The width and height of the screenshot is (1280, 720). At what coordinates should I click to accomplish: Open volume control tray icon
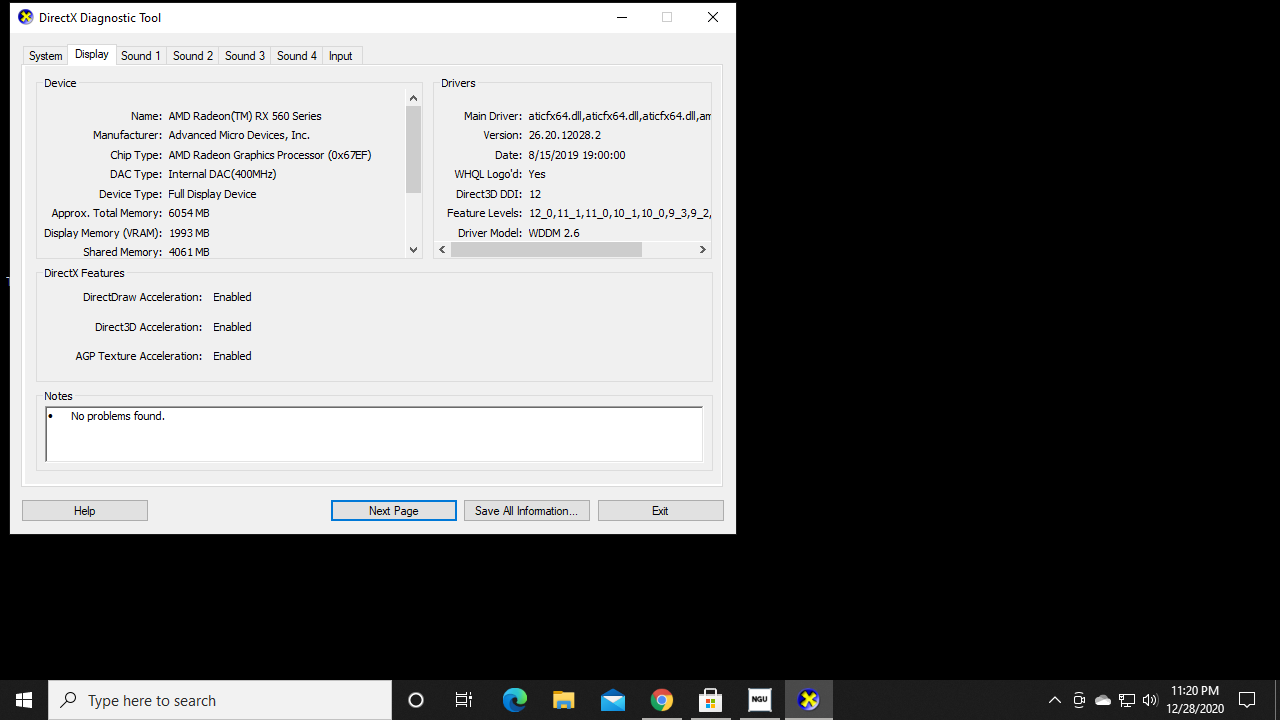click(1150, 700)
